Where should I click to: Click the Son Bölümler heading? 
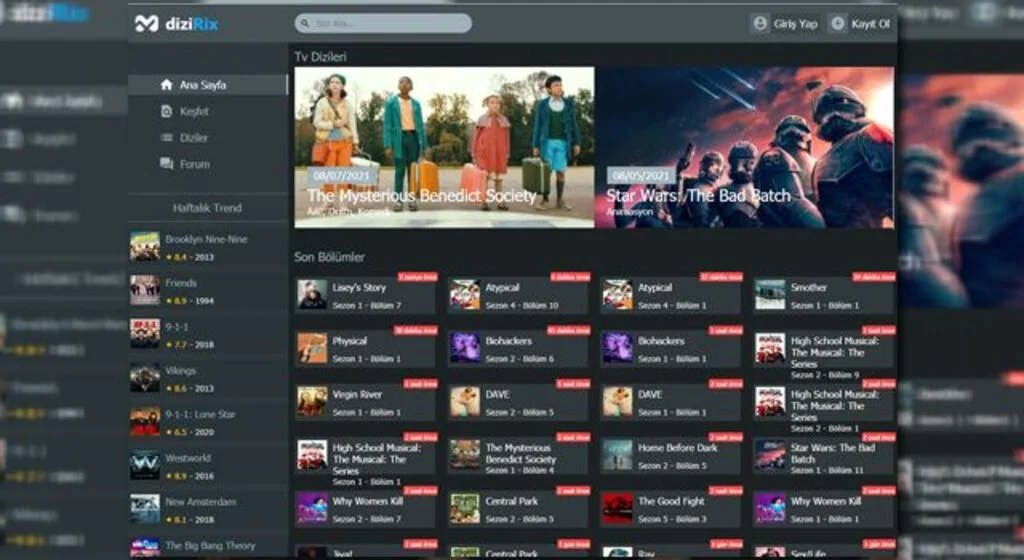point(329,257)
